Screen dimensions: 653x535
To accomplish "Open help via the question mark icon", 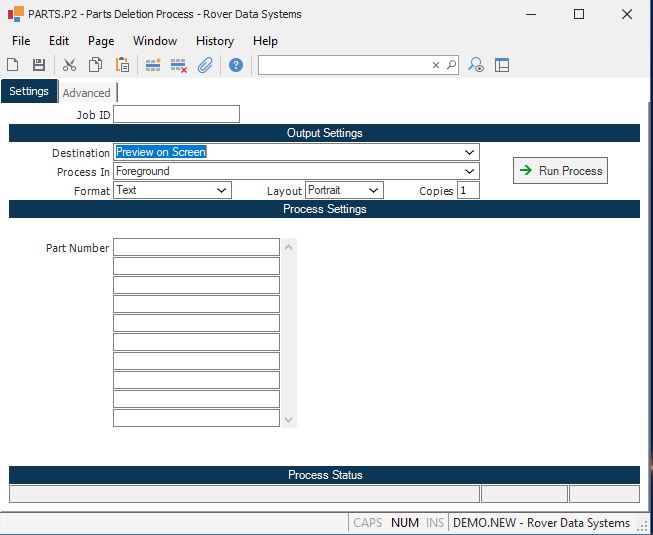I will point(236,65).
